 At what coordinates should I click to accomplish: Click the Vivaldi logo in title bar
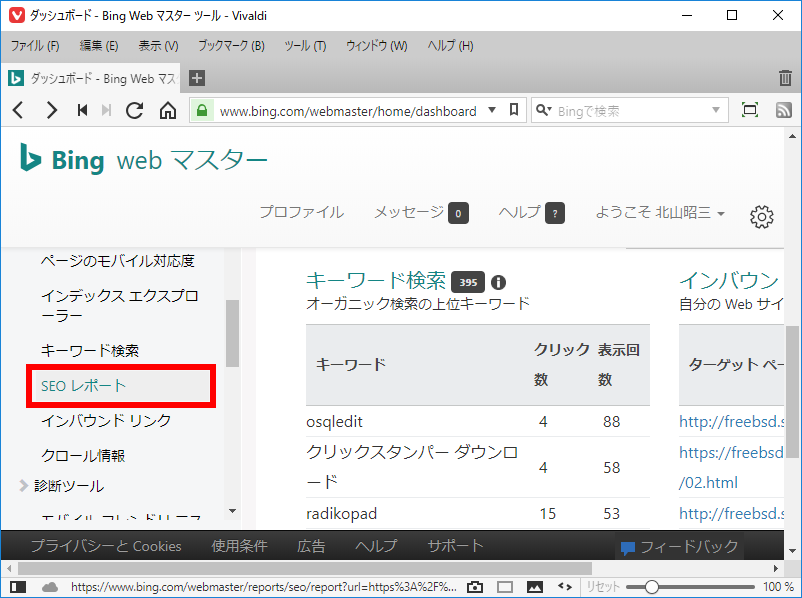pyautogui.click(x=17, y=15)
